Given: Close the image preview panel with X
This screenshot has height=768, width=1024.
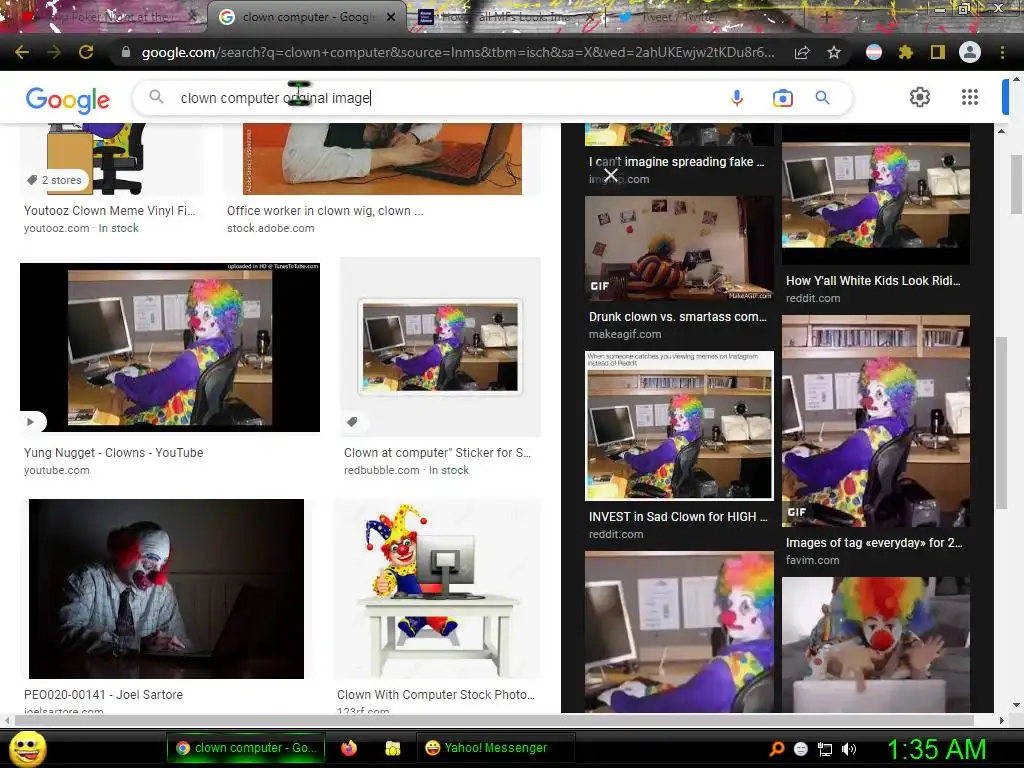Looking at the screenshot, I should point(611,174).
